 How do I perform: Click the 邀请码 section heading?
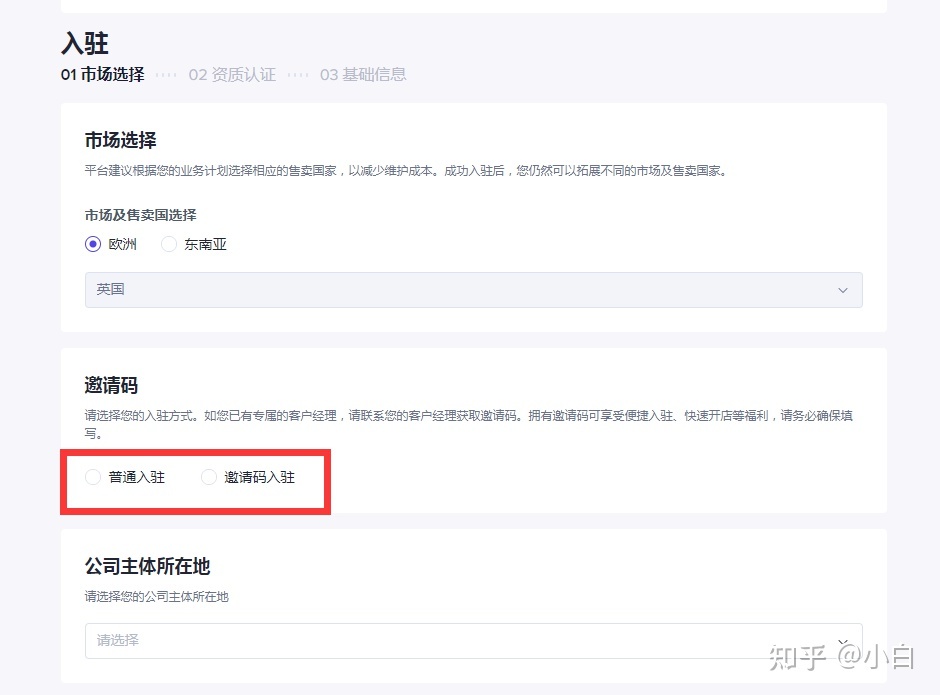coord(112,385)
